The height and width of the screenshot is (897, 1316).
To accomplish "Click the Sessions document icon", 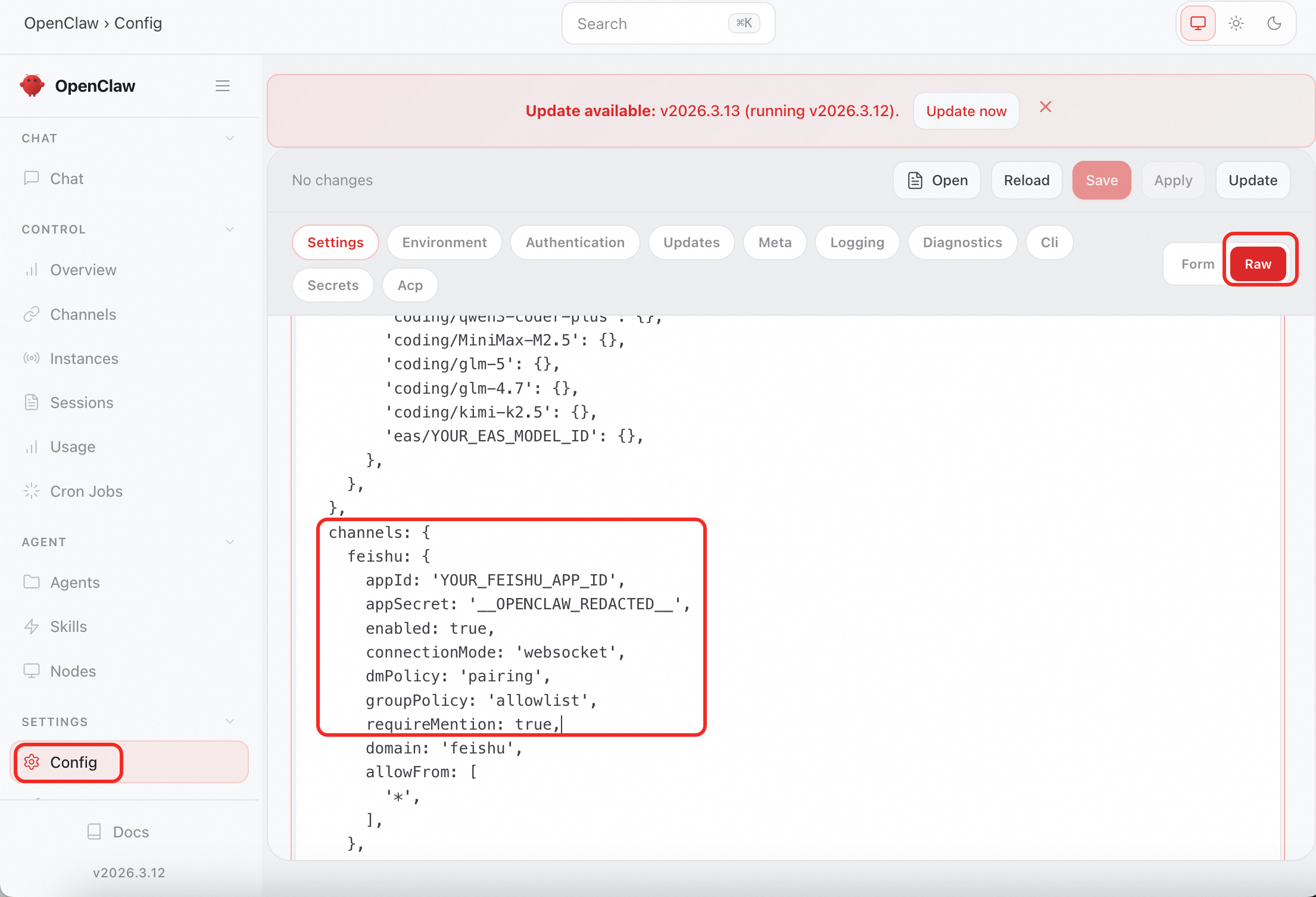I will (32, 402).
